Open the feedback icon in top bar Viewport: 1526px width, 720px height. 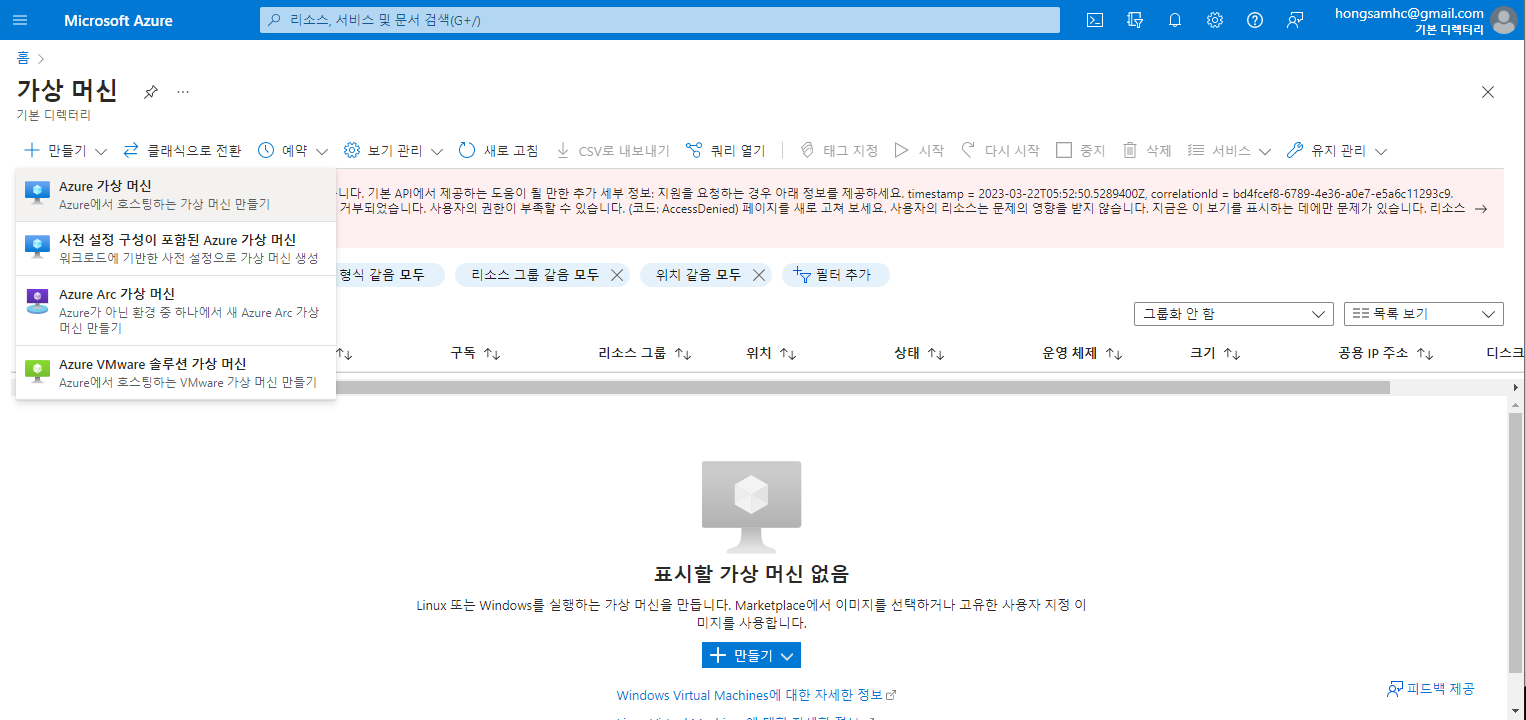point(1295,20)
